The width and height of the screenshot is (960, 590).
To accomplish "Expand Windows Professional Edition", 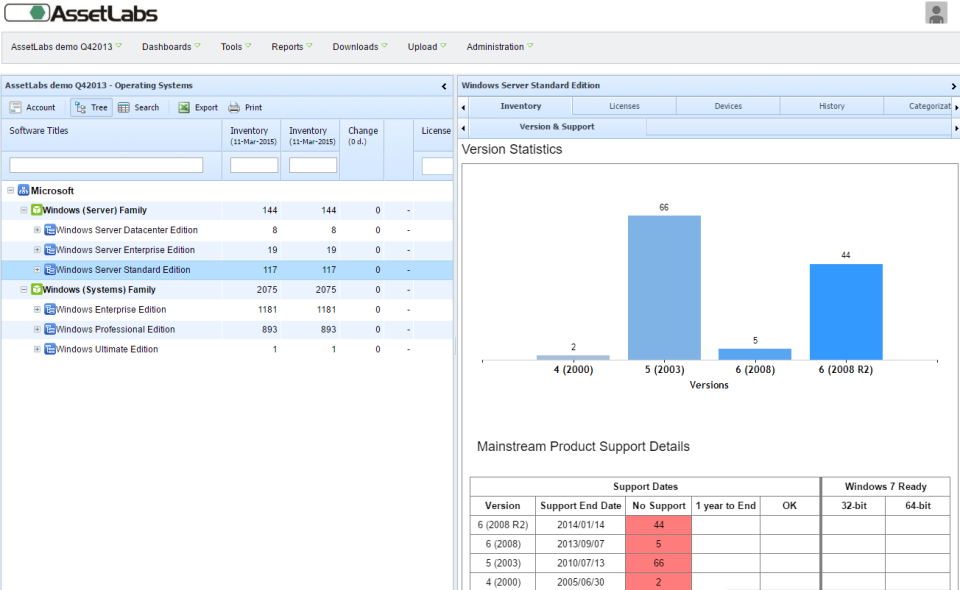I will (x=37, y=329).
